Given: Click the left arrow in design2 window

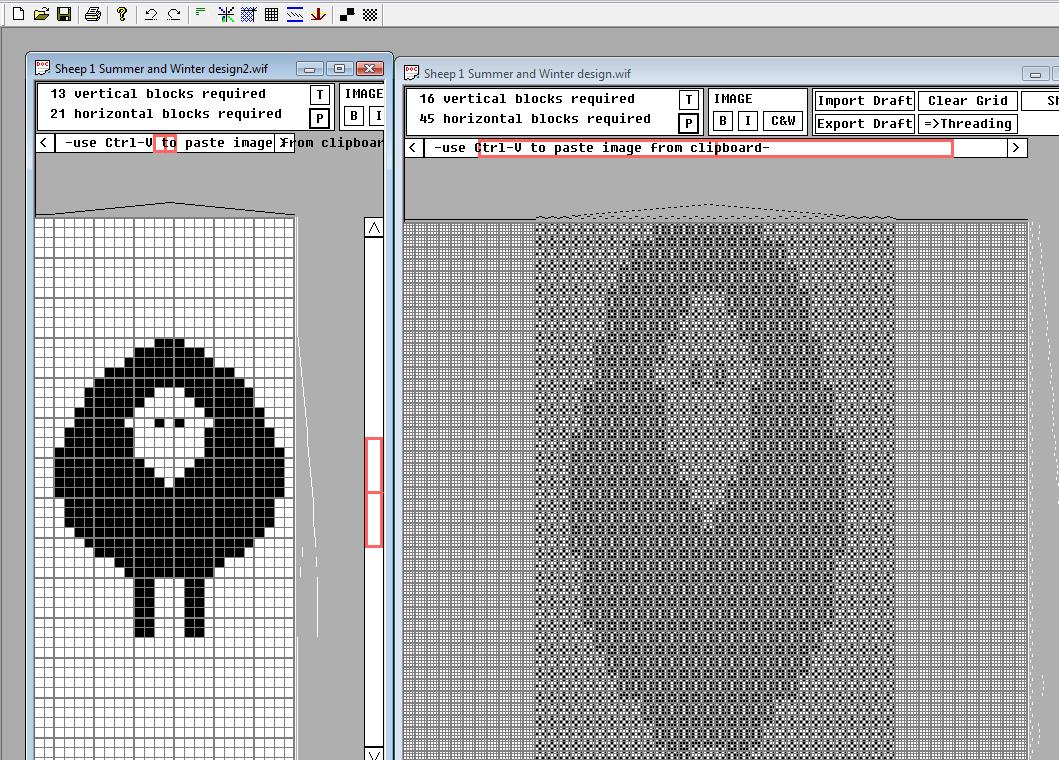Looking at the screenshot, I should (44, 143).
